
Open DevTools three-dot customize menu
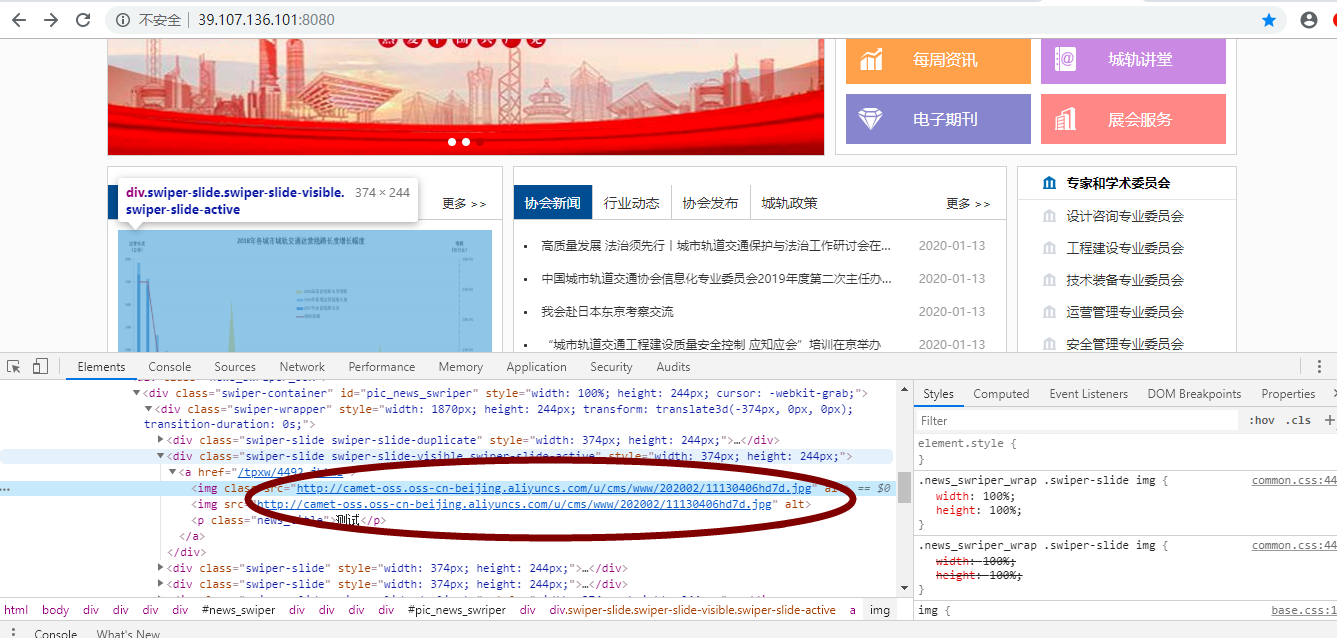[1319, 367]
